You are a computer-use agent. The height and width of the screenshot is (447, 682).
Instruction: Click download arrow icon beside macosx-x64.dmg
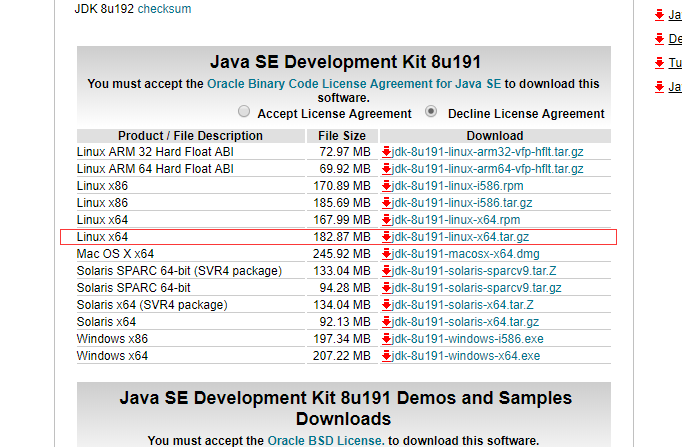pyautogui.click(x=386, y=254)
